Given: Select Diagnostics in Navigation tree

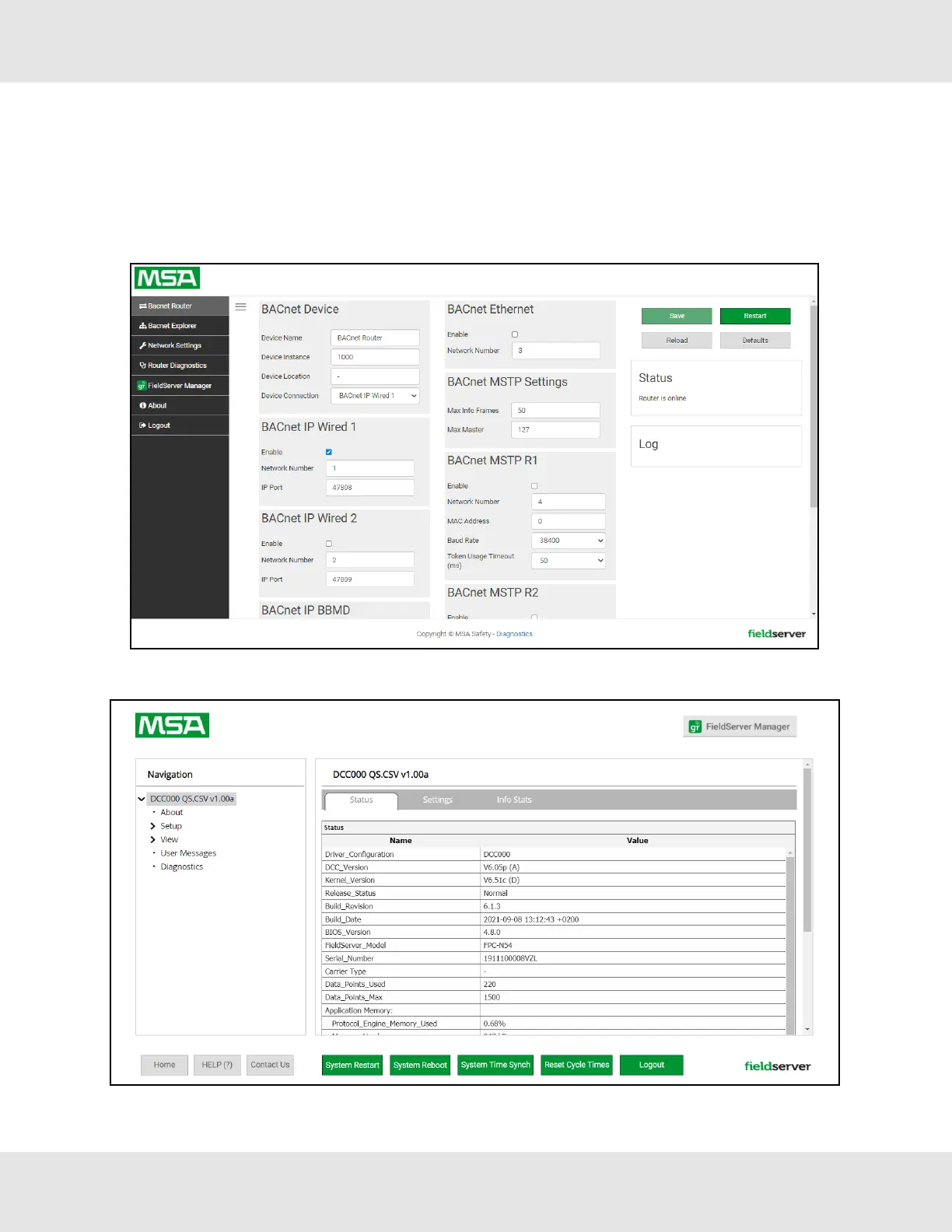Looking at the screenshot, I should click(182, 866).
